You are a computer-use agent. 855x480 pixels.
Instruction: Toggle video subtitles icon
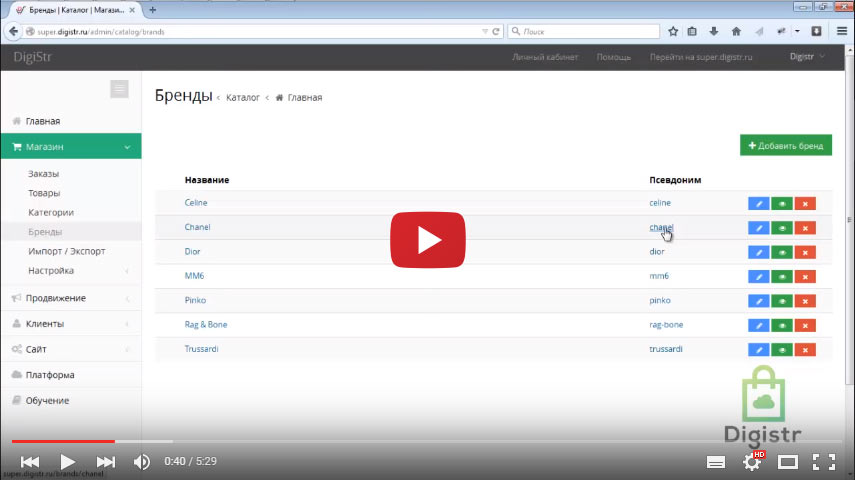click(x=715, y=463)
